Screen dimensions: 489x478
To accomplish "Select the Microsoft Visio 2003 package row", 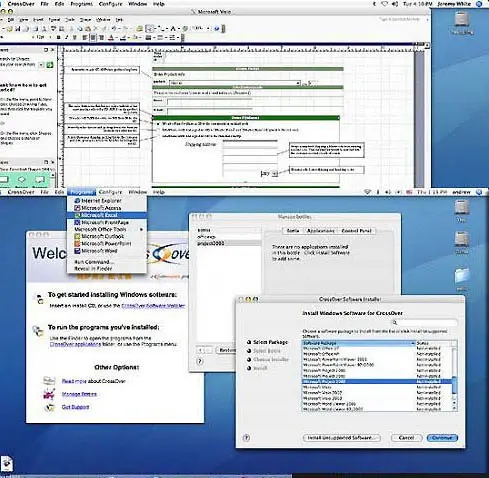I will (377, 398).
